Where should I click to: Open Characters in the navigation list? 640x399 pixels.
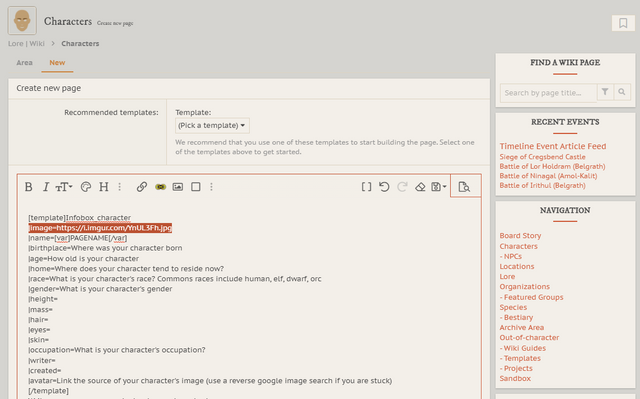518,246
